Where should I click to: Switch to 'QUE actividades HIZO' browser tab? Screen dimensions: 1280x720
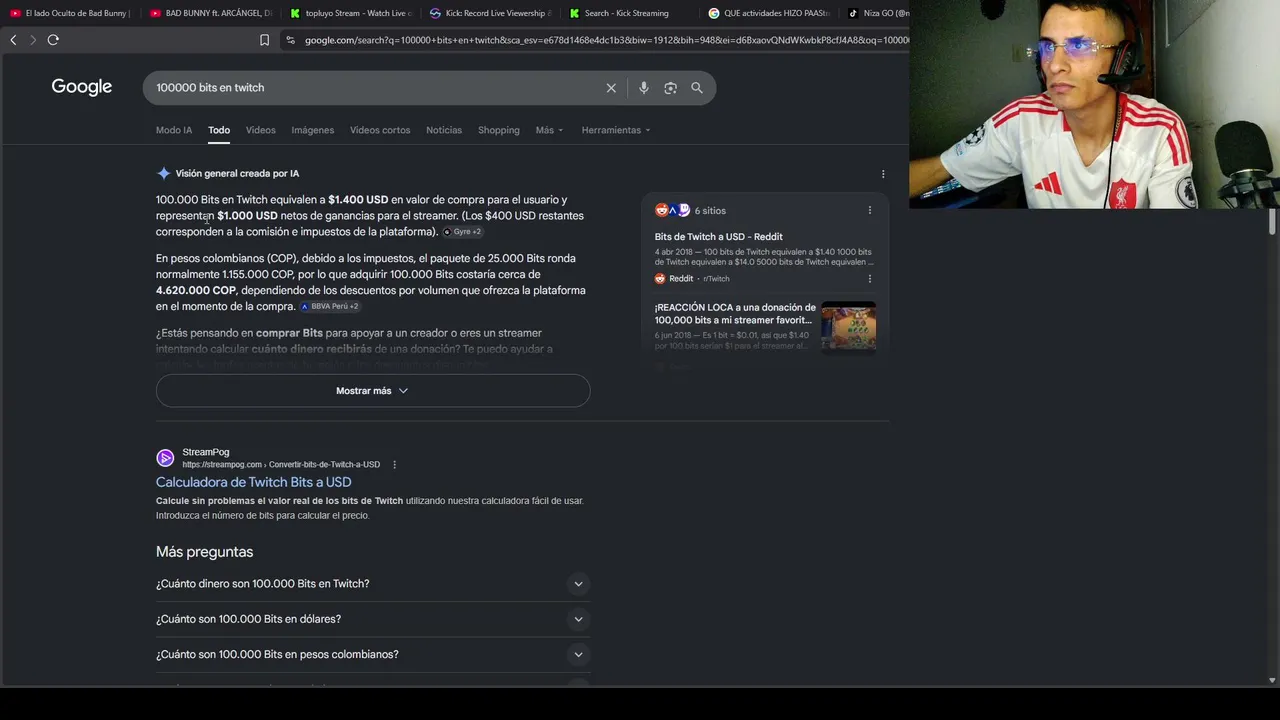[x=770, y=13]
